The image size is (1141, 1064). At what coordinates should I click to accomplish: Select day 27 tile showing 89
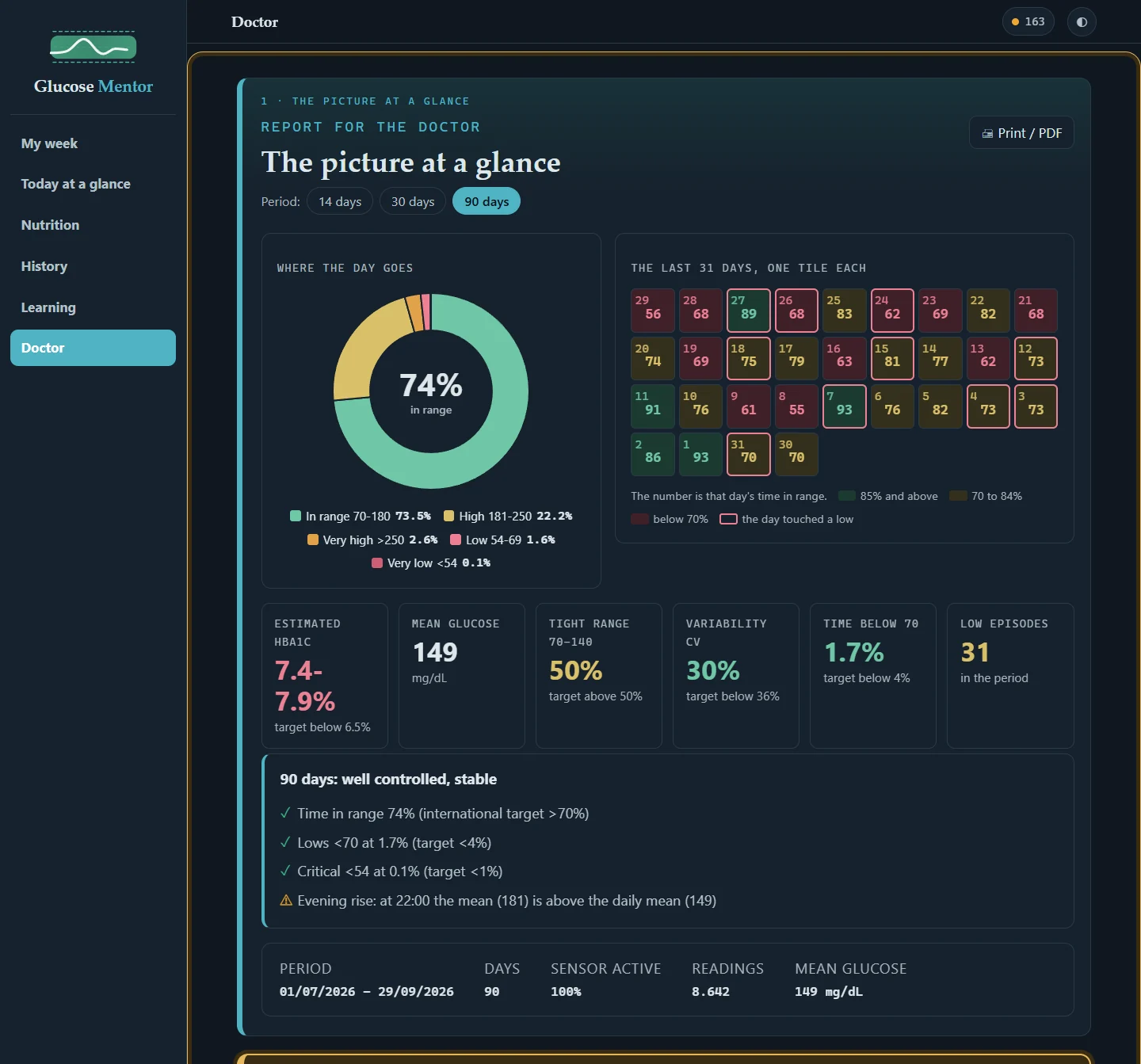point(749,311)
